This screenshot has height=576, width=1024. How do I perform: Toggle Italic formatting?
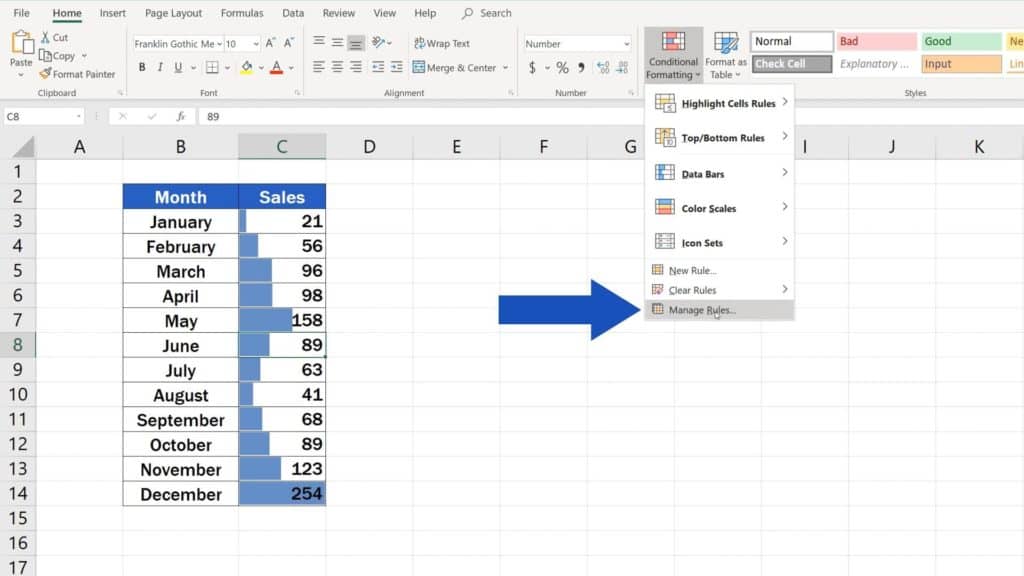pos(159,68)
